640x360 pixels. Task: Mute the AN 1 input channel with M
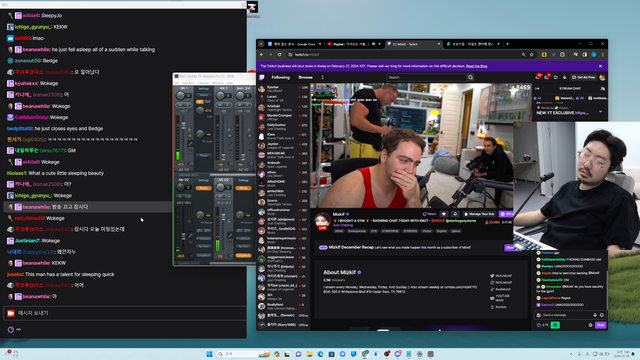coord(180,105)
